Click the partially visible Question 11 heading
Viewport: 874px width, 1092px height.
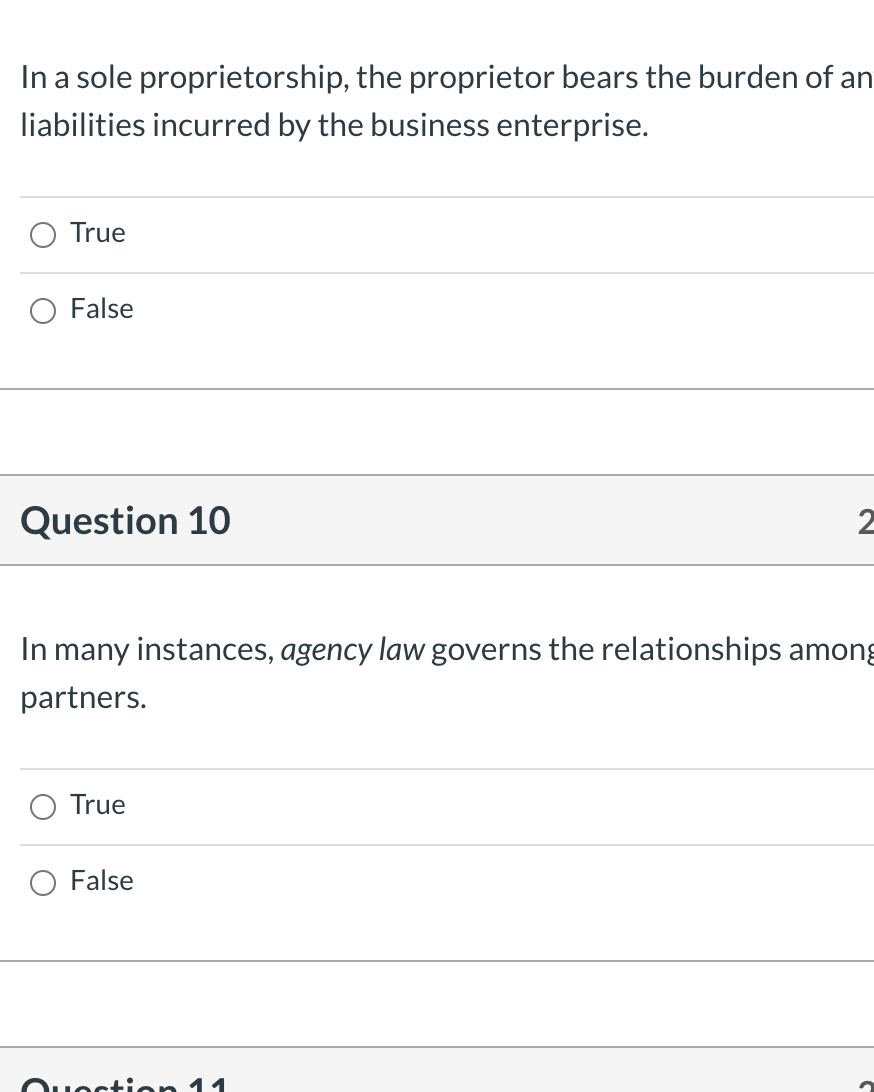tap(125, 1084)
